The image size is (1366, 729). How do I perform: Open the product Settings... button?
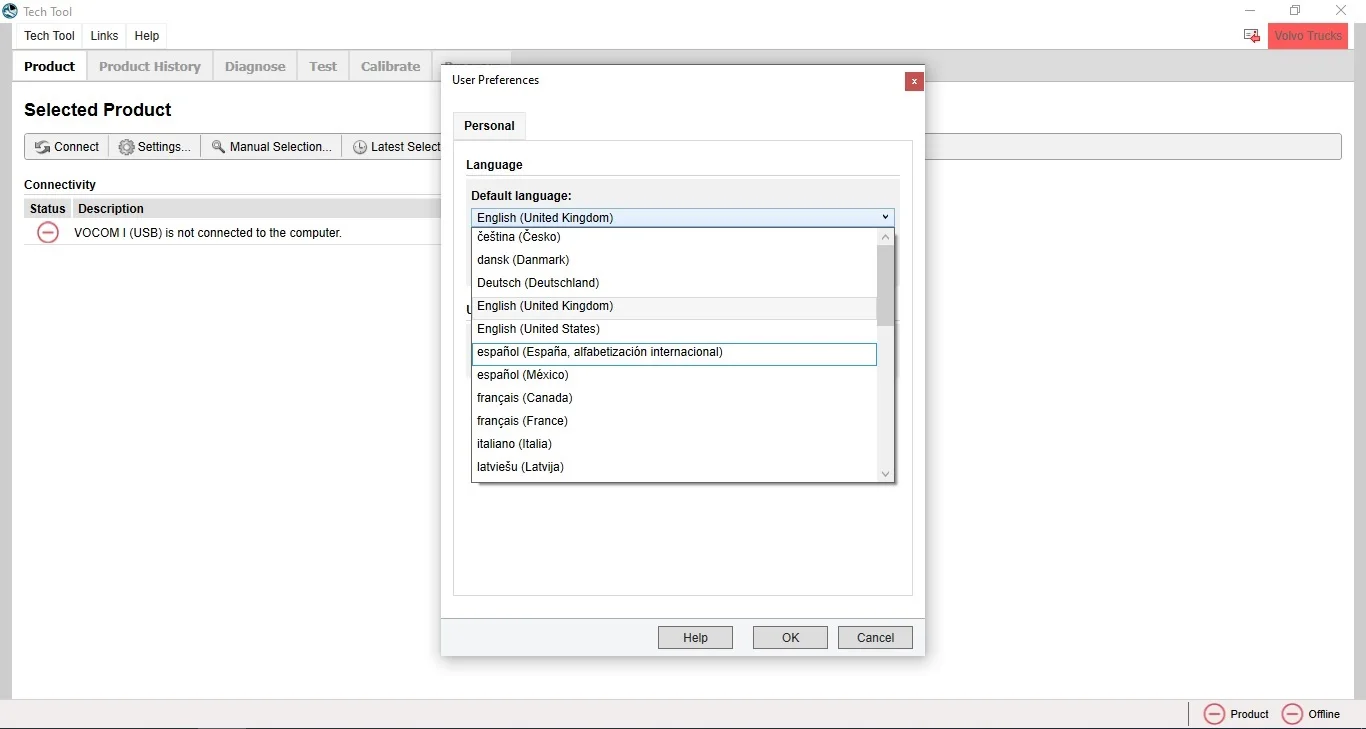[155, 147]
